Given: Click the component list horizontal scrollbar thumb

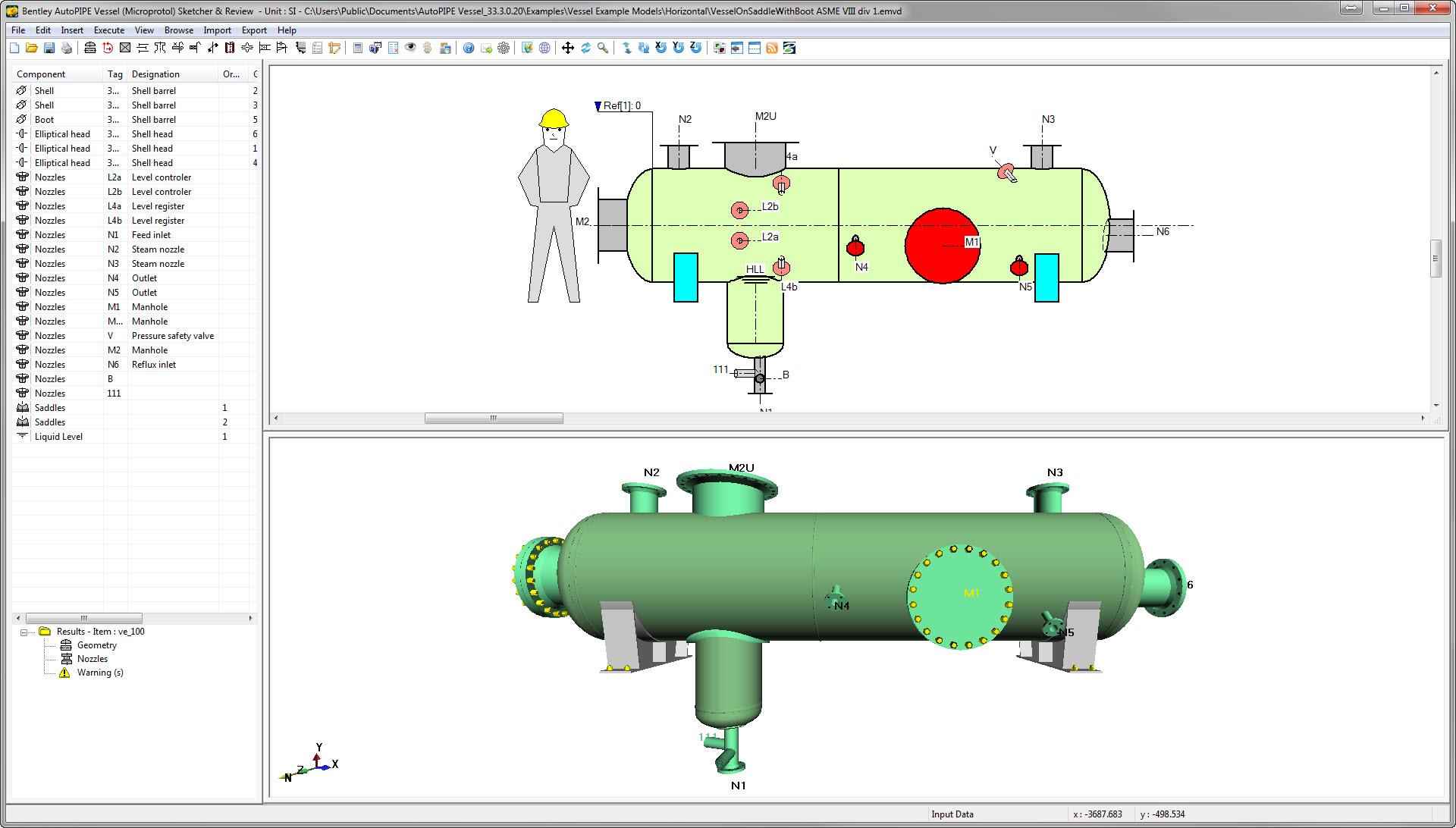Looking at the screenshot, I should [83, 618].
